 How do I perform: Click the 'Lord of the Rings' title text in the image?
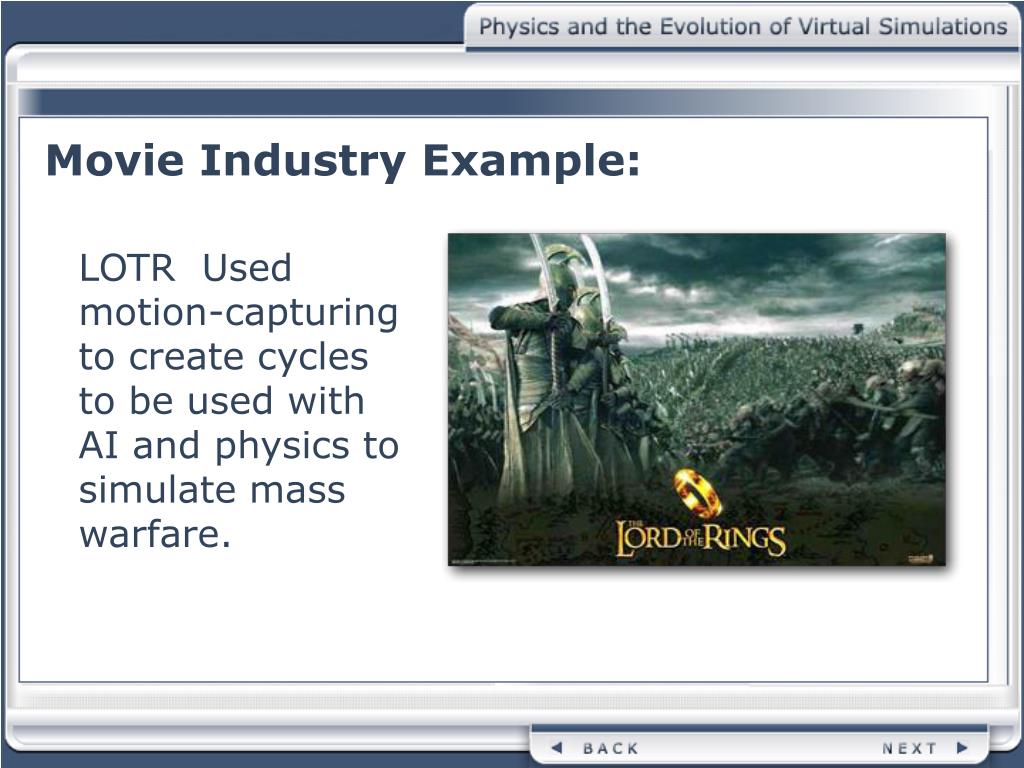coord(701,540)
